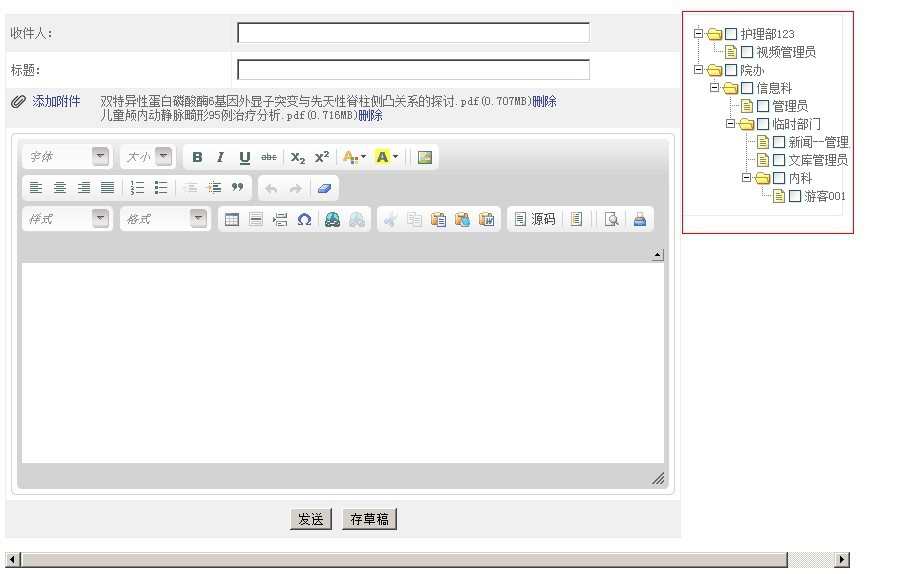
Task: Switch to 源码 source view
Action: pos(535,219)
